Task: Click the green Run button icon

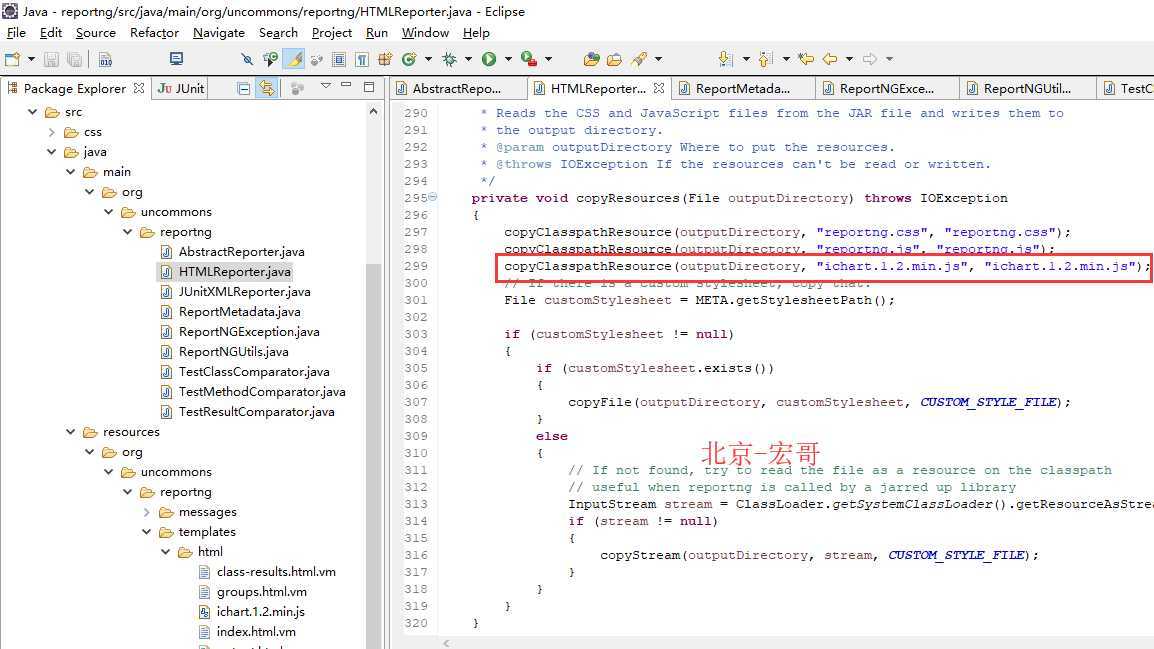Action: [x=489, y=59]
